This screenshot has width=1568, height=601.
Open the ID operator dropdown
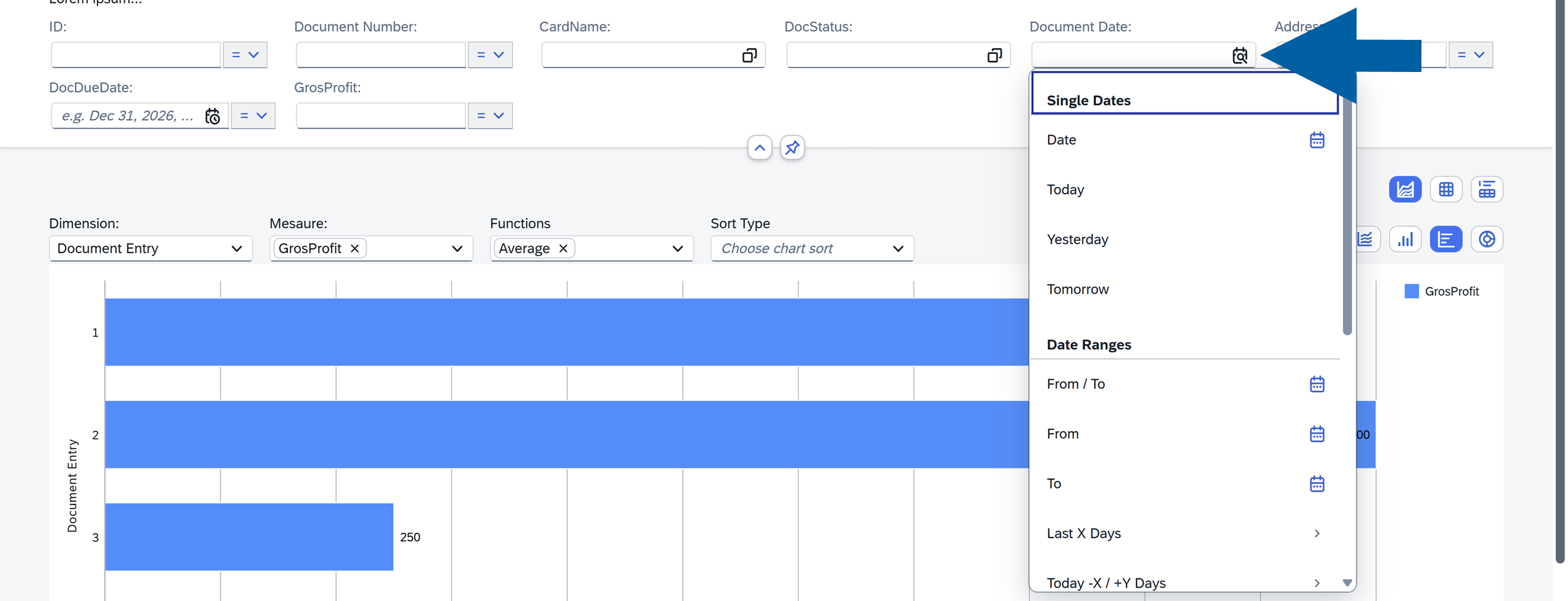pos(245,55)
